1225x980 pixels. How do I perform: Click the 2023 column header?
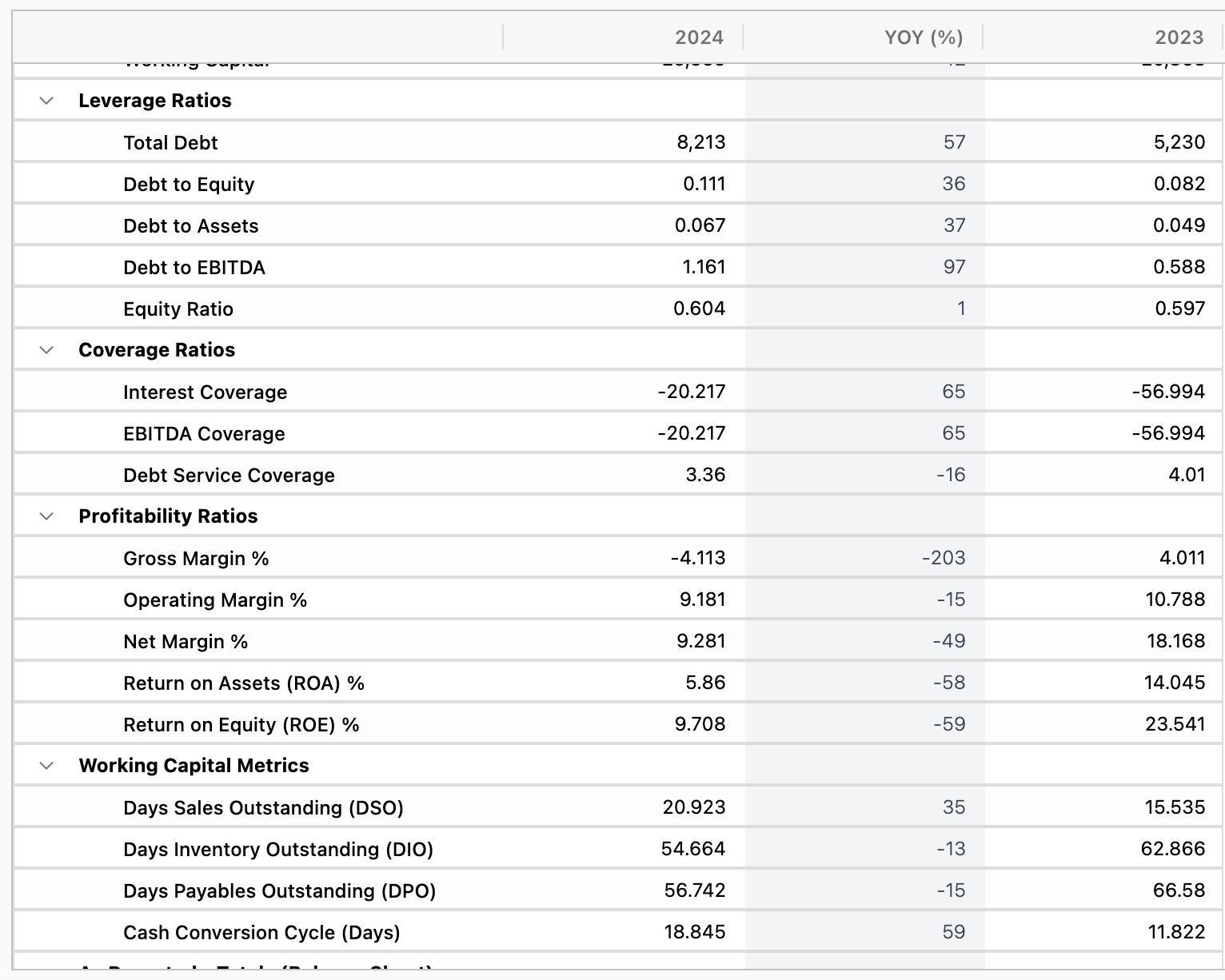coord(1179,38)
